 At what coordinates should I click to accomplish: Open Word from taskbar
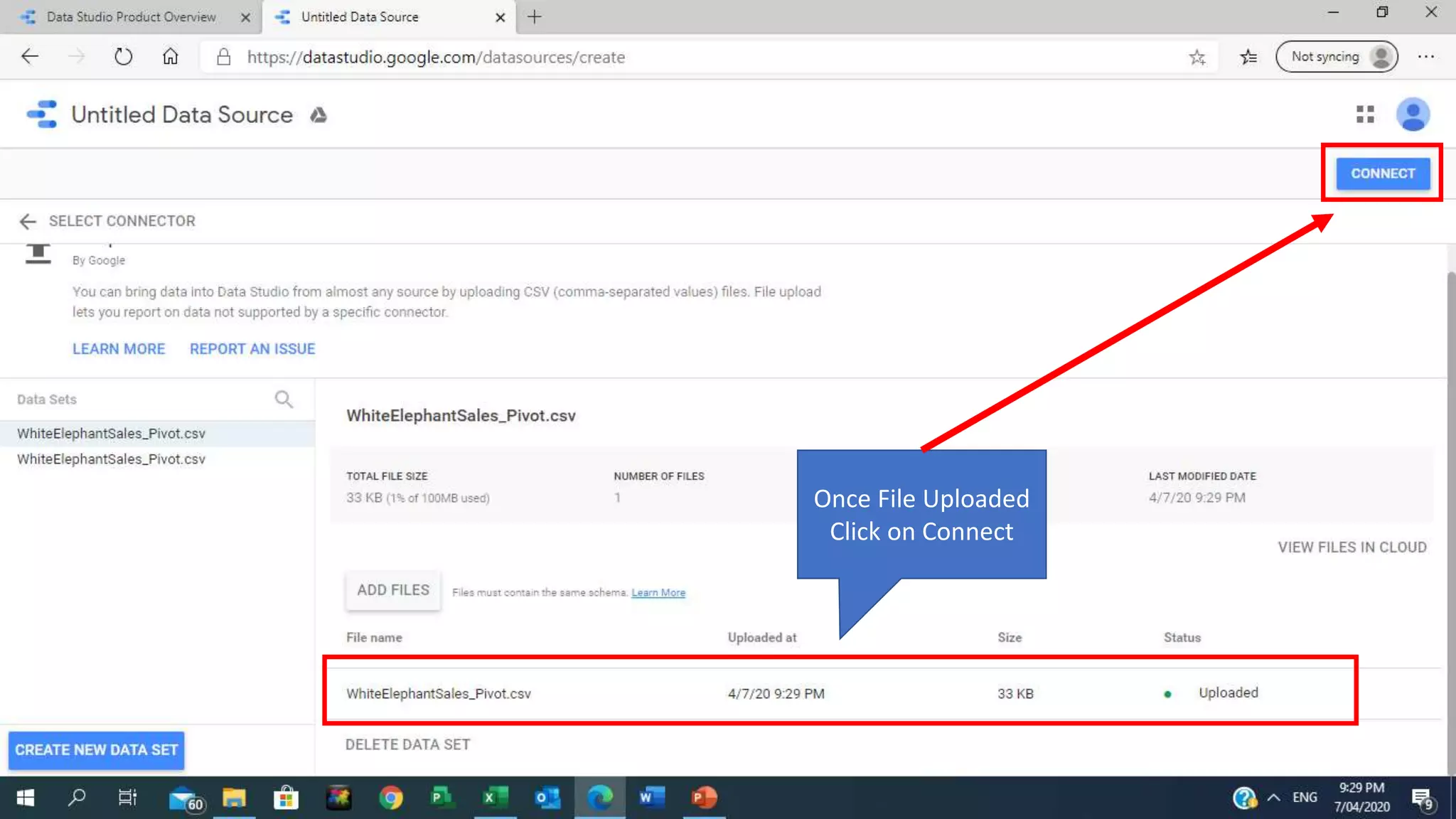tap(651, 798)
